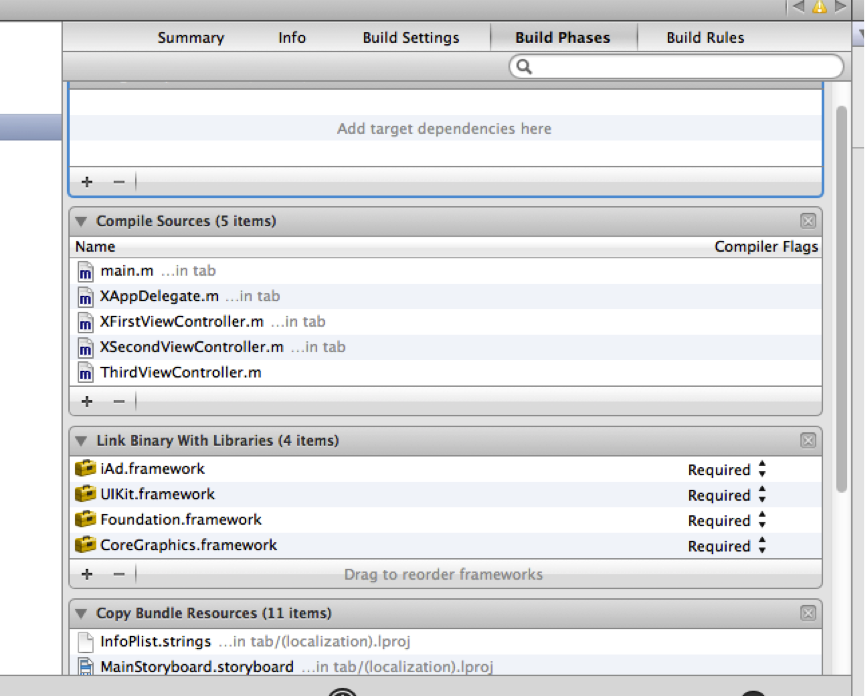Collapse the Link Binary With Libraries section
The width and height of the screenshot is (865, 697).
81,440
